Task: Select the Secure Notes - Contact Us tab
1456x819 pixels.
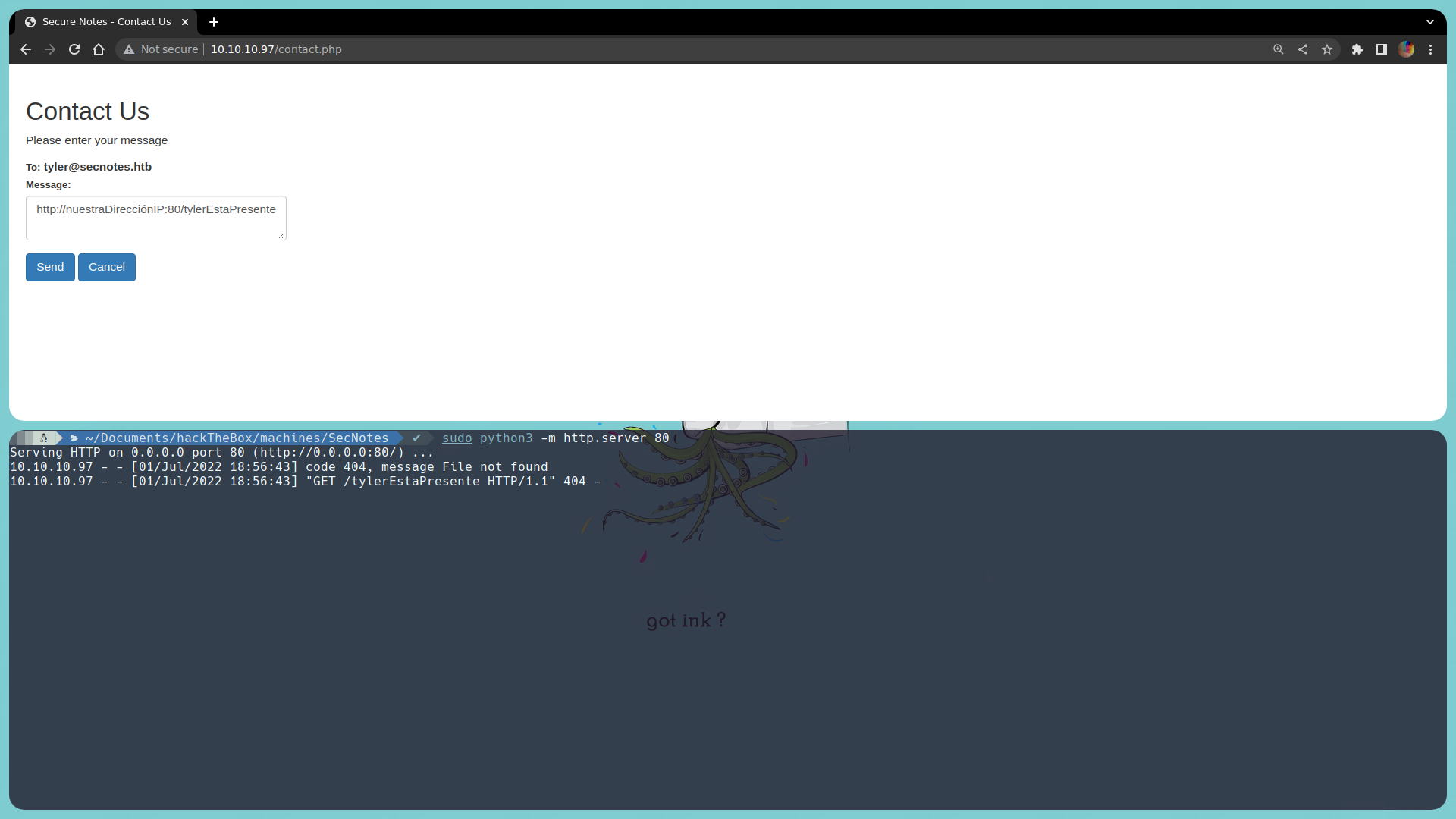Action: tap(106, 22)
